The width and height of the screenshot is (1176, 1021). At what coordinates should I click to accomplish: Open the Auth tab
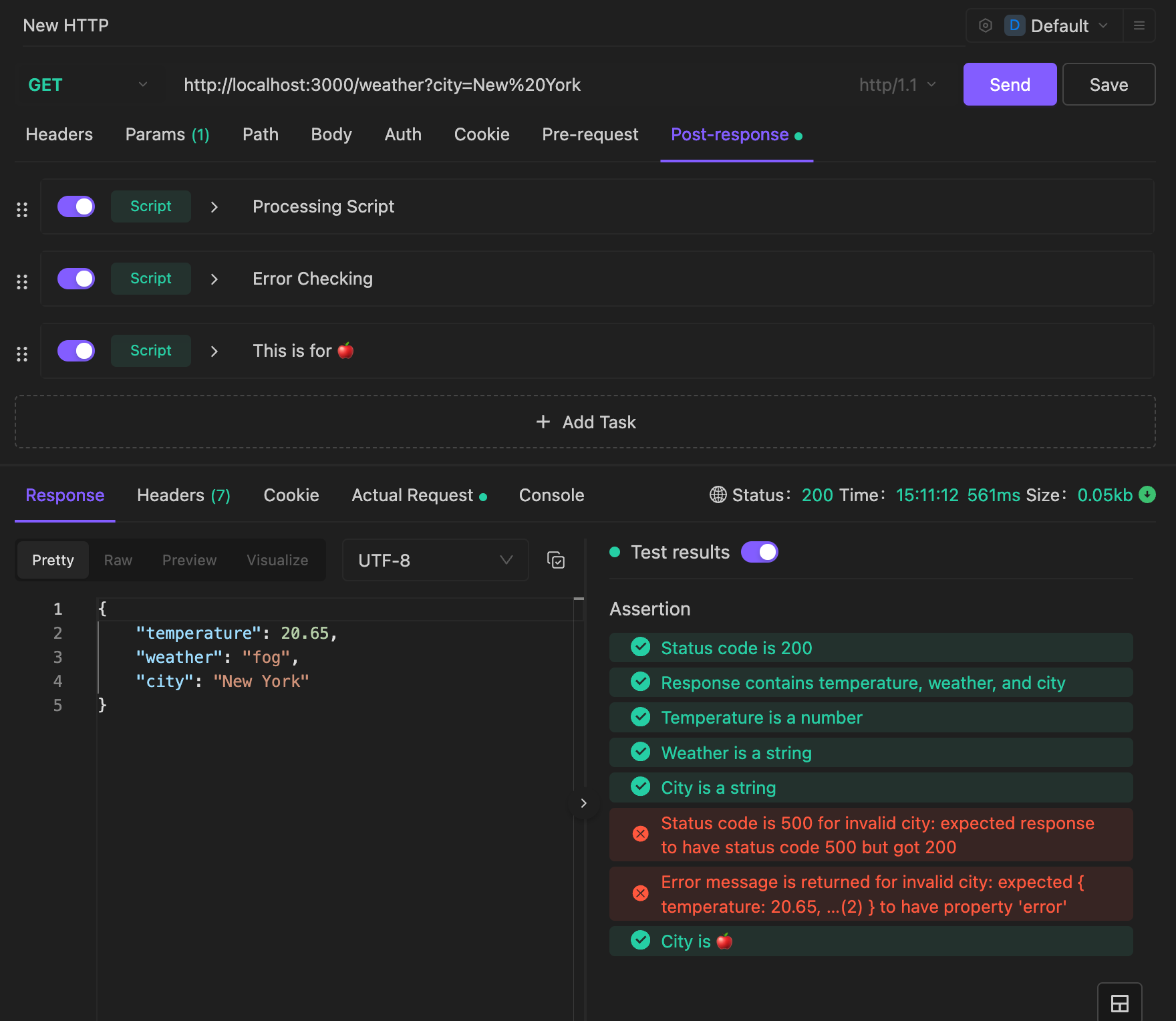[x=403, y=134]
